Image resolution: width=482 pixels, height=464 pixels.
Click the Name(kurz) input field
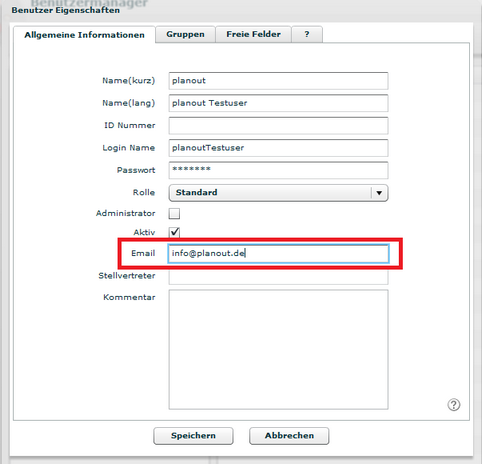[x=278, y=81]
